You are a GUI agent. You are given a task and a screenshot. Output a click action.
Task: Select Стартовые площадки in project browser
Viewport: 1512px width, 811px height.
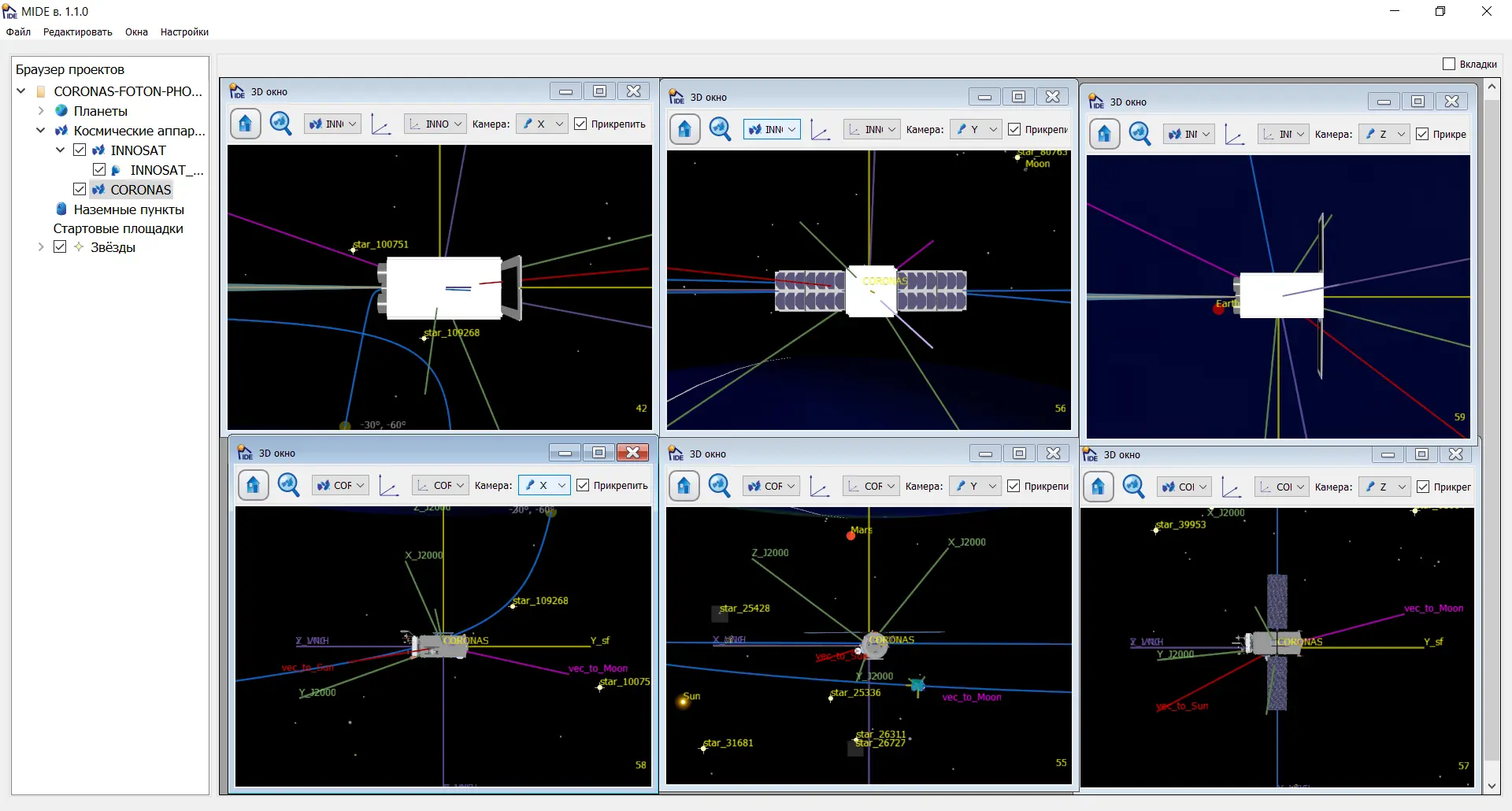(x=118, y=228)
